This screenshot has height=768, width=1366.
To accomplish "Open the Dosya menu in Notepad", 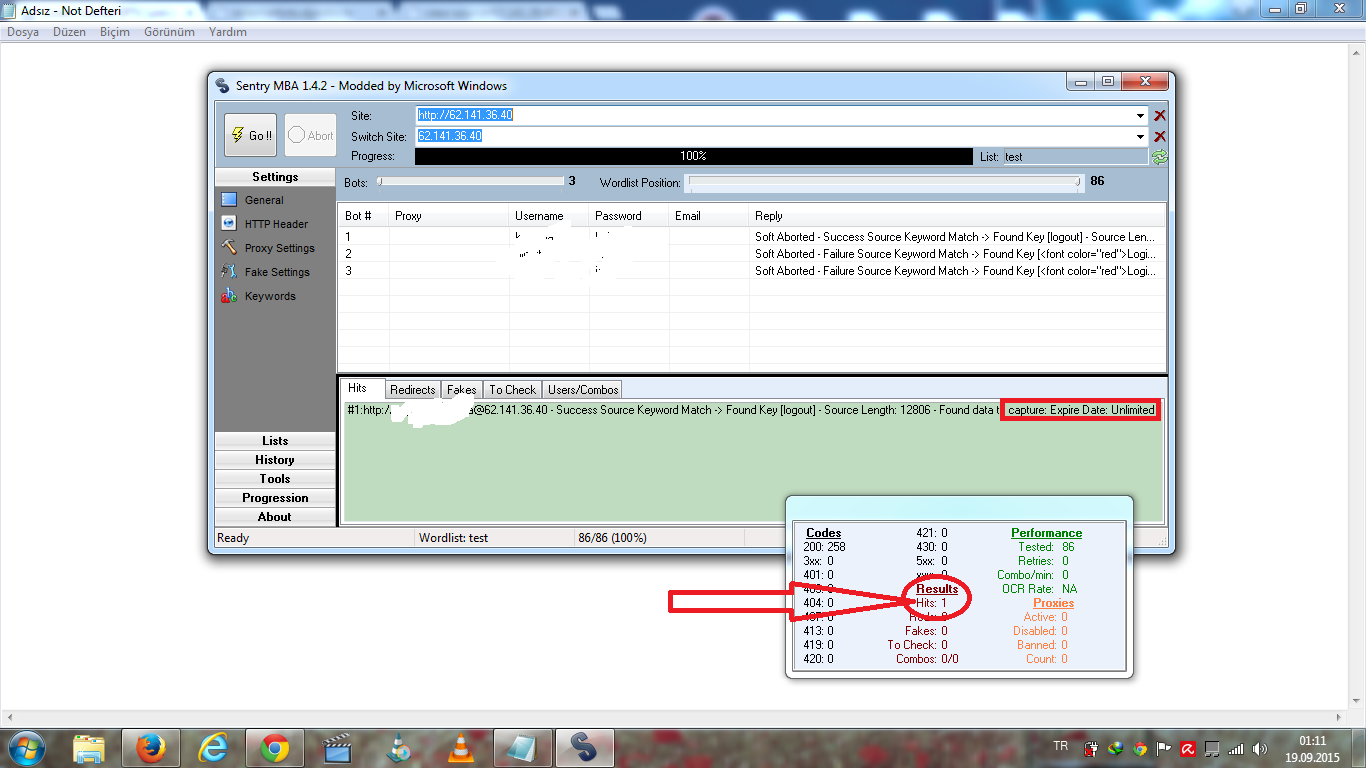I will (23, 32).
